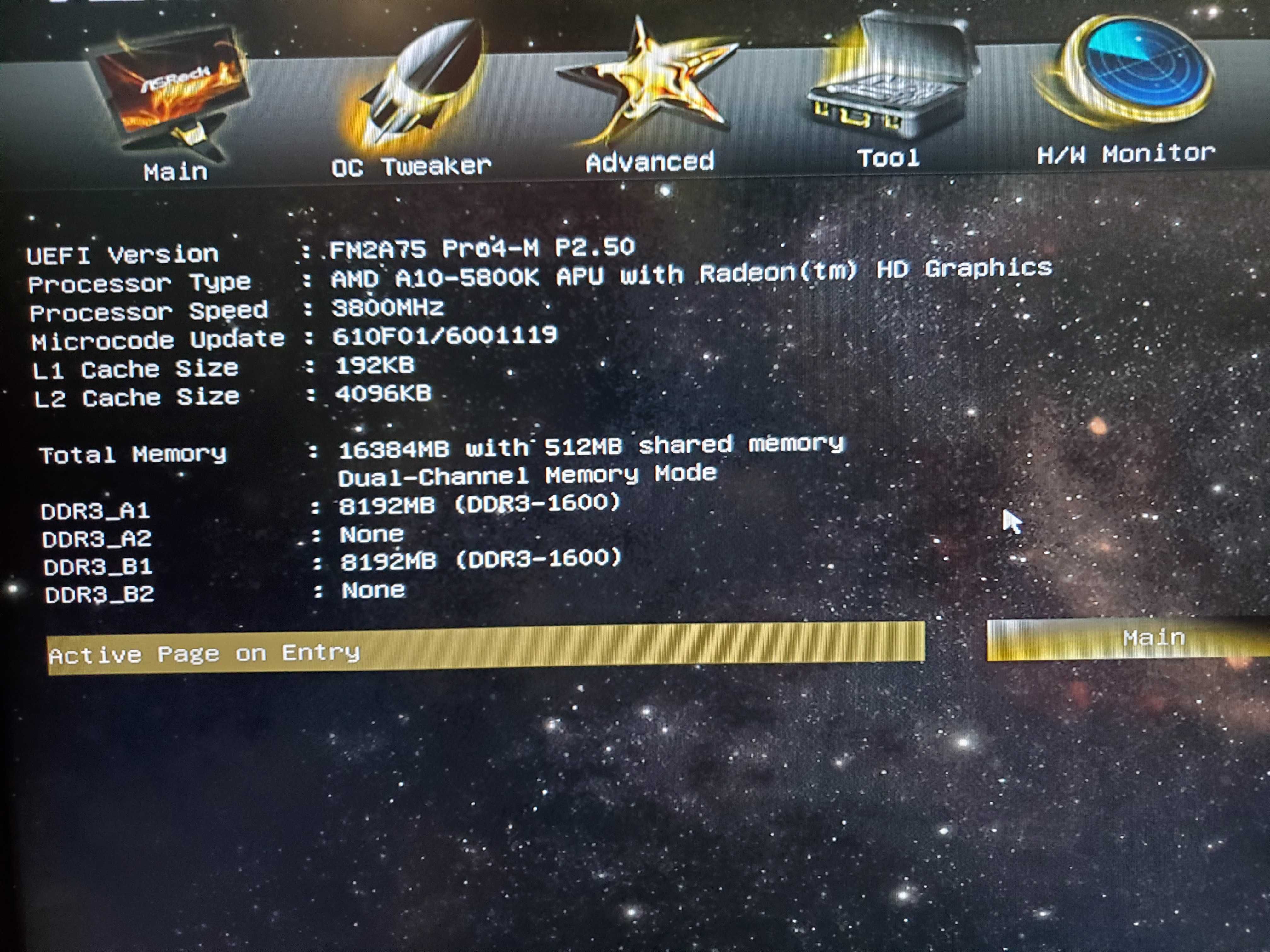Screen dimensions: 1270x952
Task: Switch to the H/W Monitor tab label
Action: 1126,154
